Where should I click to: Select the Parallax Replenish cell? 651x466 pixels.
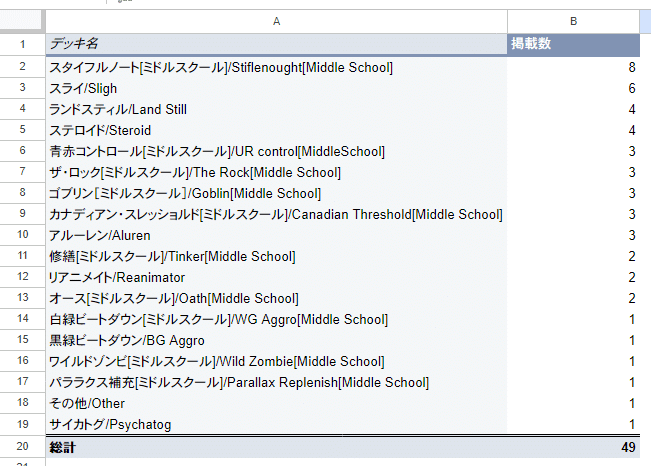click(x=277, y=382)
